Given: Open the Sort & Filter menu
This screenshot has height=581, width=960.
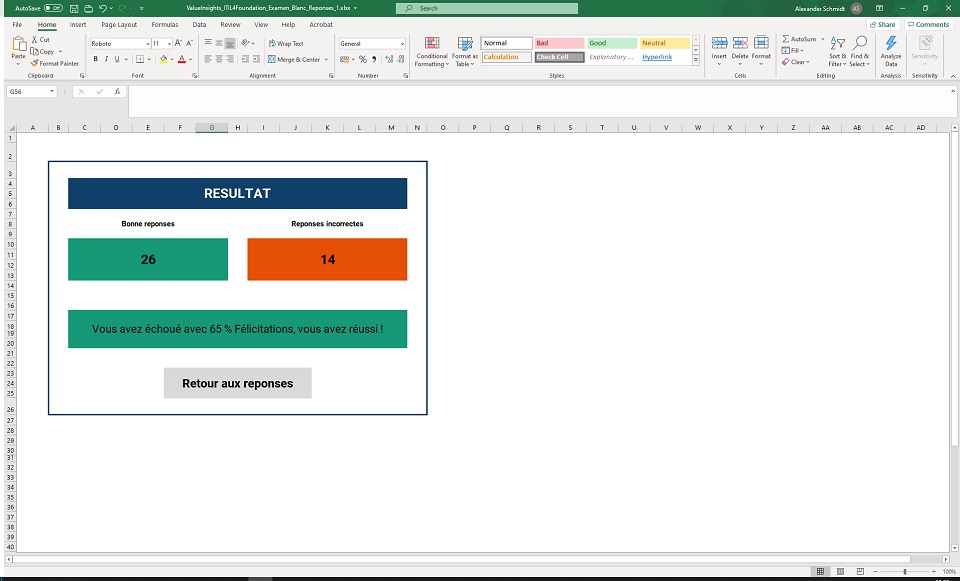Looking at the screenshot, I should point(837,51).
